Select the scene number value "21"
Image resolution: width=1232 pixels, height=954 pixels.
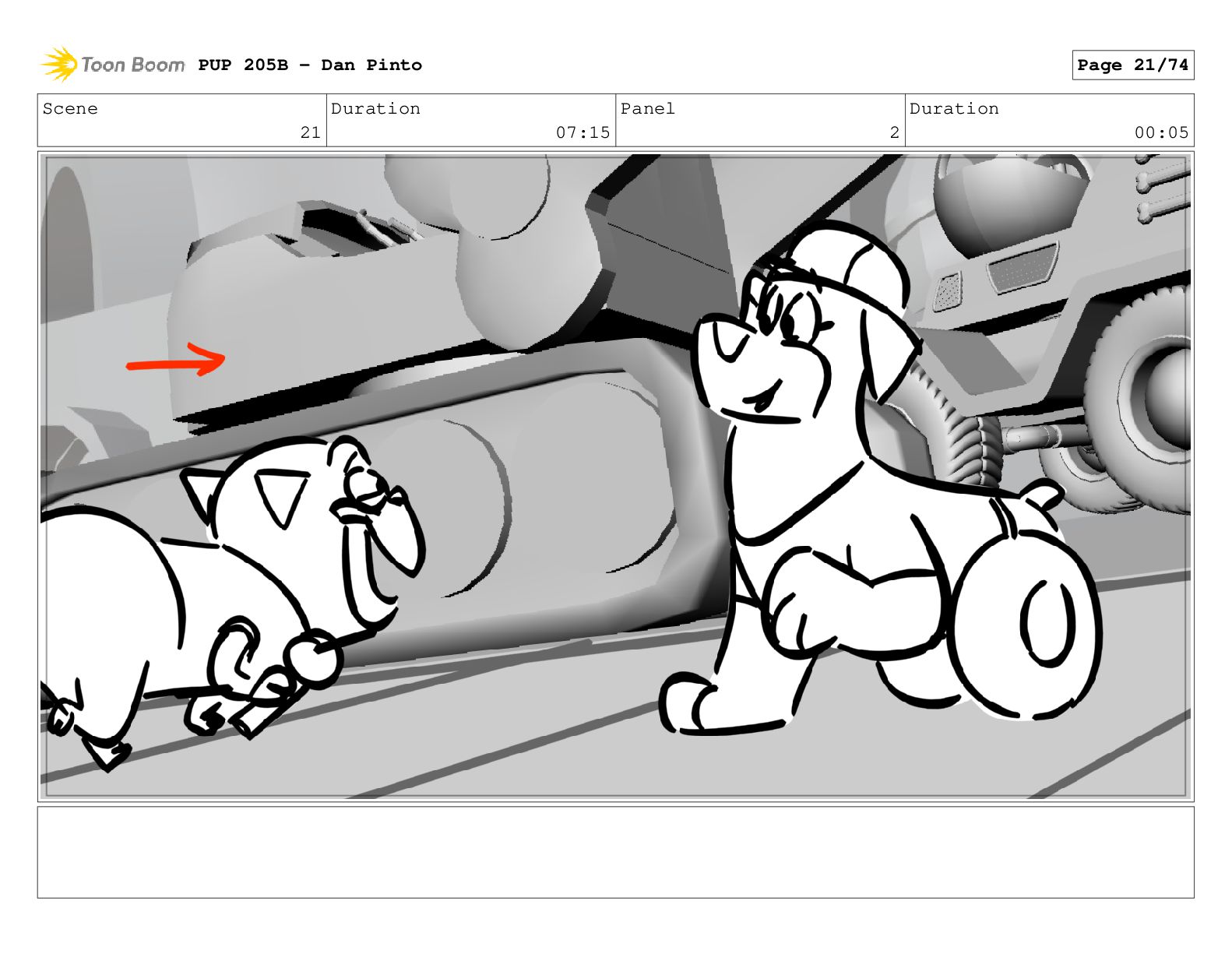tap(311, 132)
